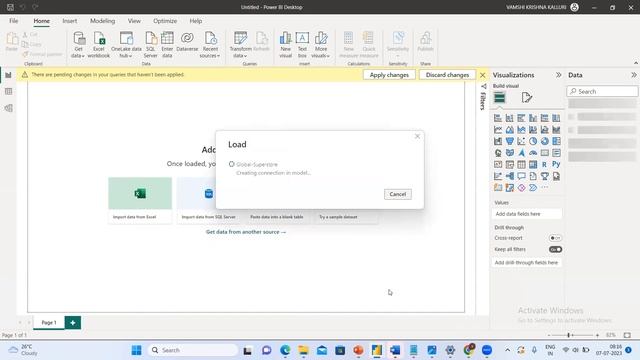
Task: Collapse the Data pane
Action: (633, 75)
